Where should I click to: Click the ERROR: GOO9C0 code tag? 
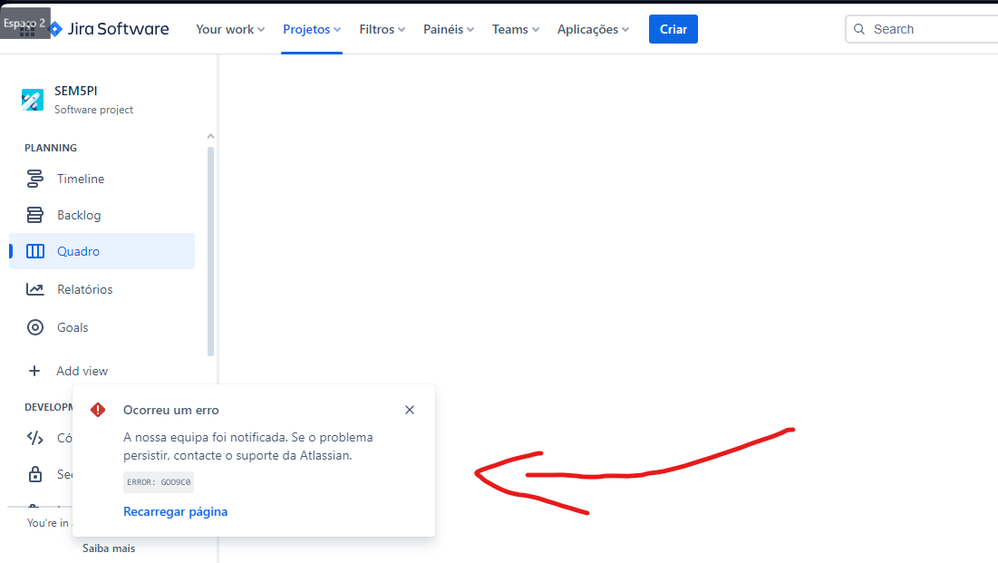pyautogui.click(x=158, y=482)
